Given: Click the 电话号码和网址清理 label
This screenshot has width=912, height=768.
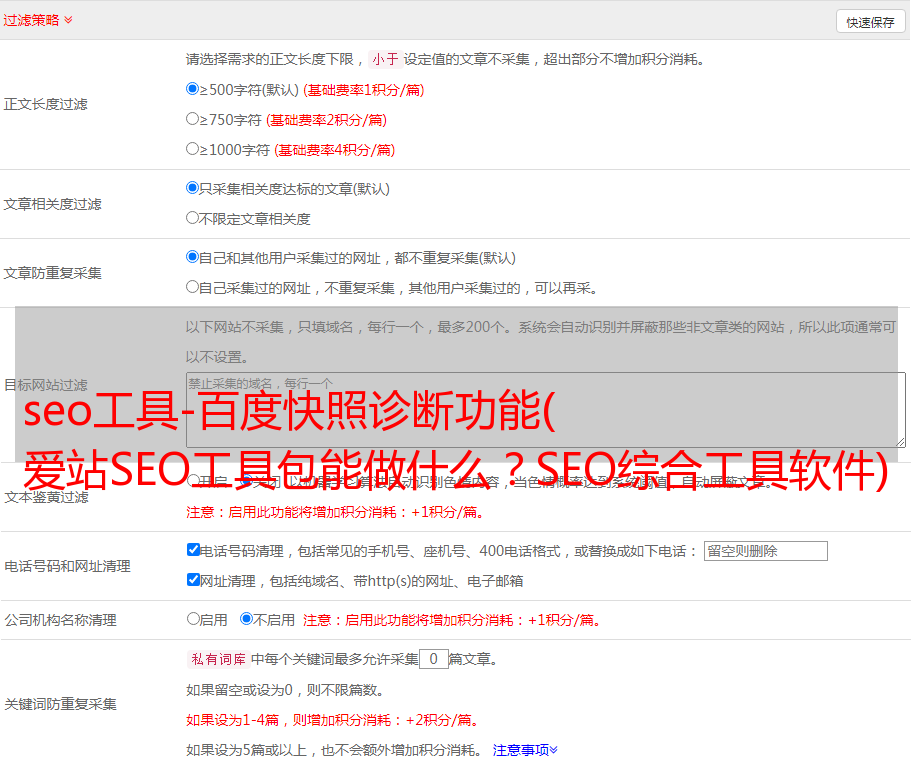Looking at the screenshot, I should [67, 566].
